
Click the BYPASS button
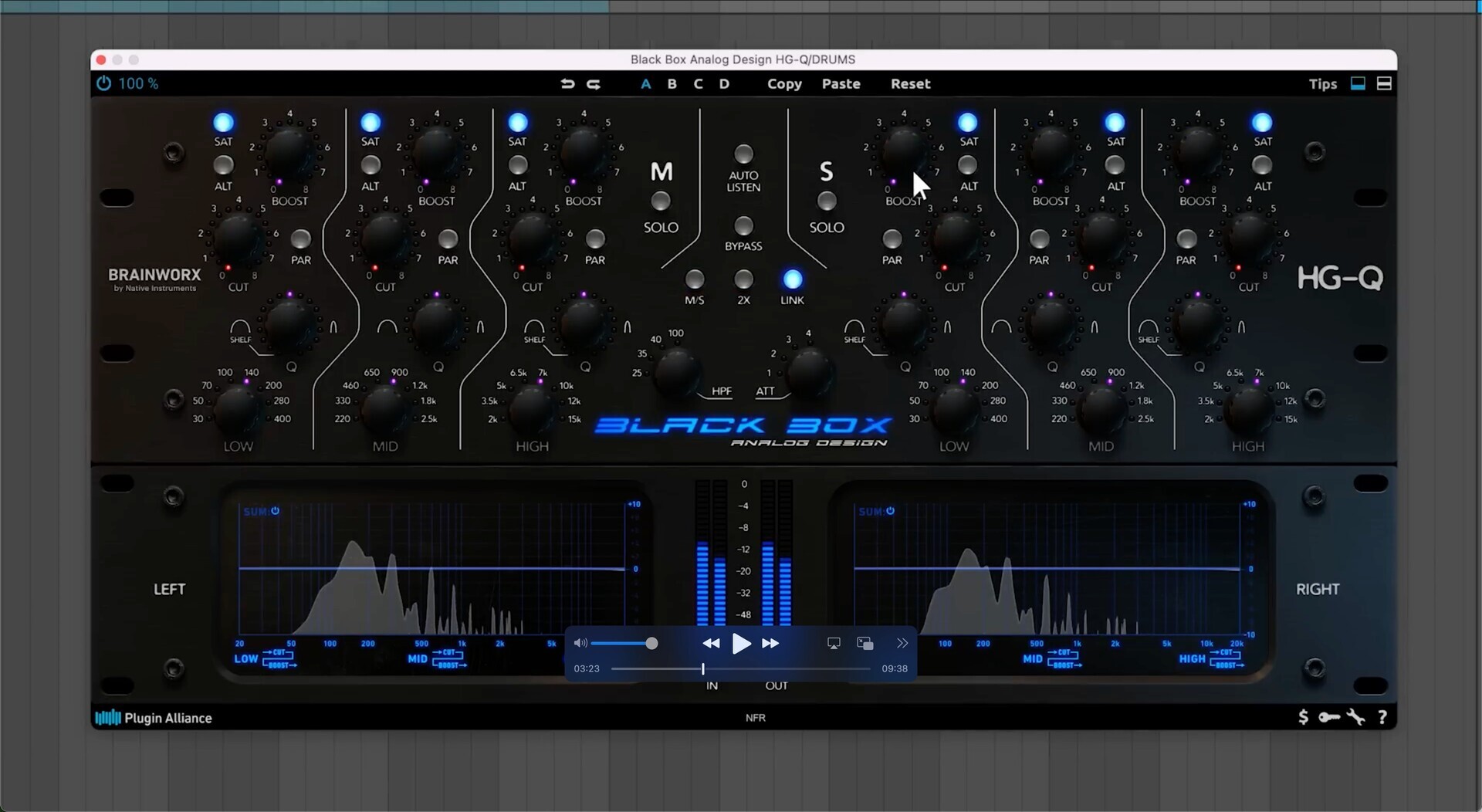(743, 225)
